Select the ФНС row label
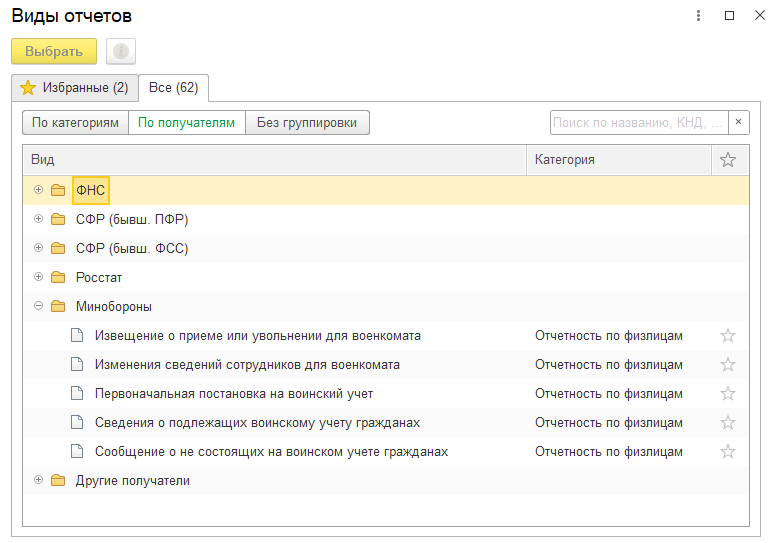 (x=91, y=191)
